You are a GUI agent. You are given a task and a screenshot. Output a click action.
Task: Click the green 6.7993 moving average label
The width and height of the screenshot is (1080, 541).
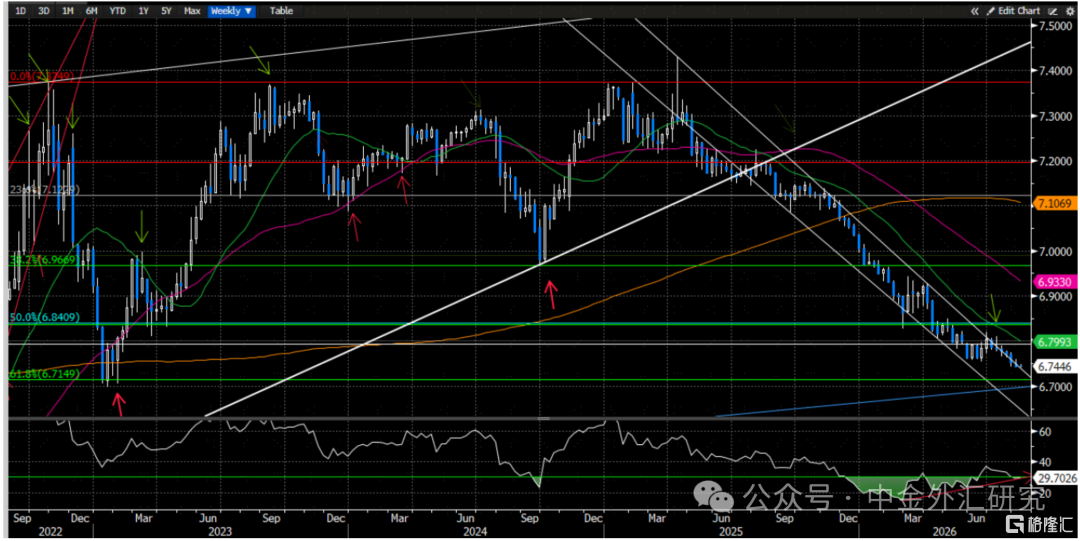(1053, 342)
